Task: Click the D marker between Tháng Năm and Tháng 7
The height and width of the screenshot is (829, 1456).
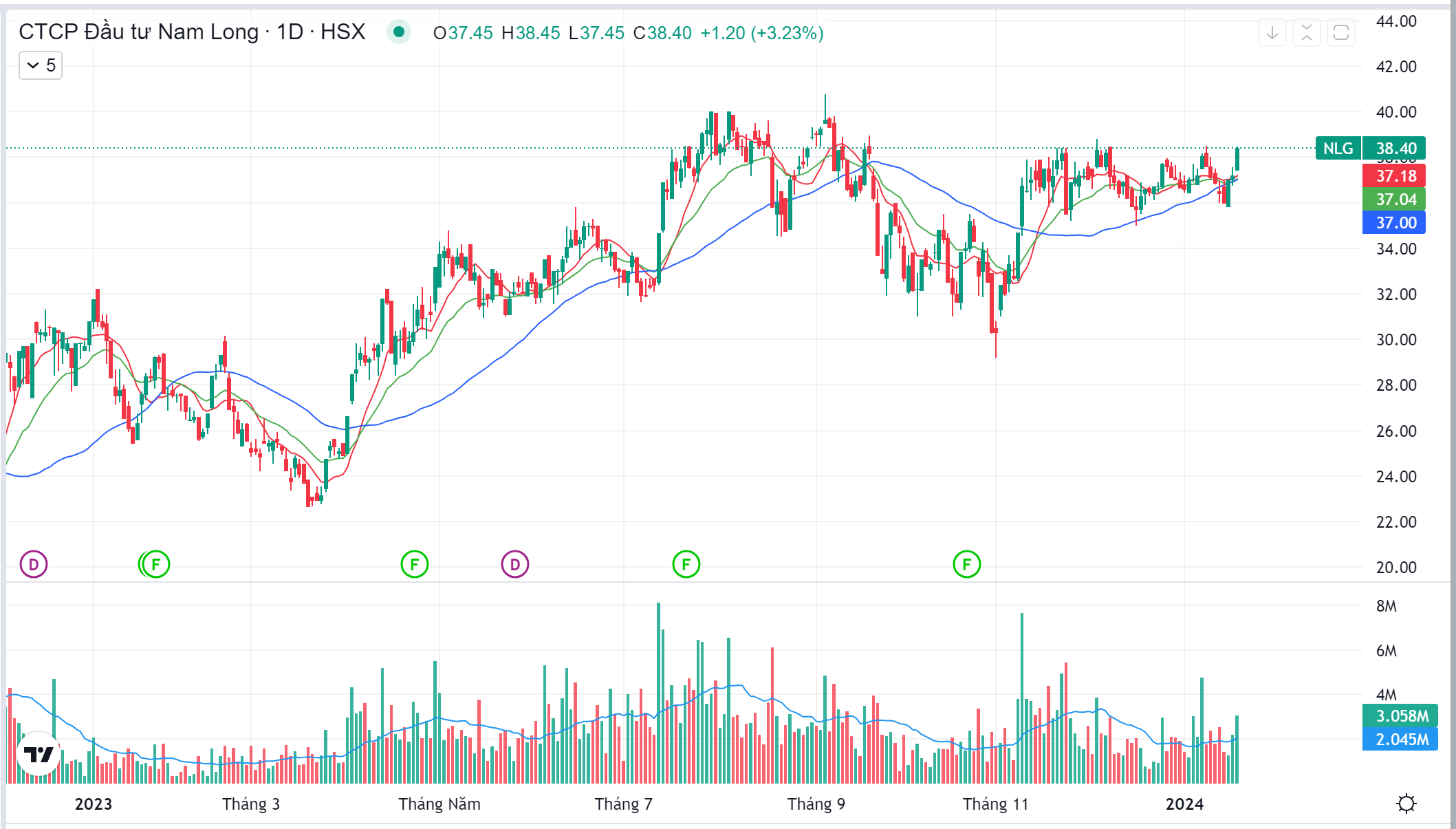Action: (515, 565)
